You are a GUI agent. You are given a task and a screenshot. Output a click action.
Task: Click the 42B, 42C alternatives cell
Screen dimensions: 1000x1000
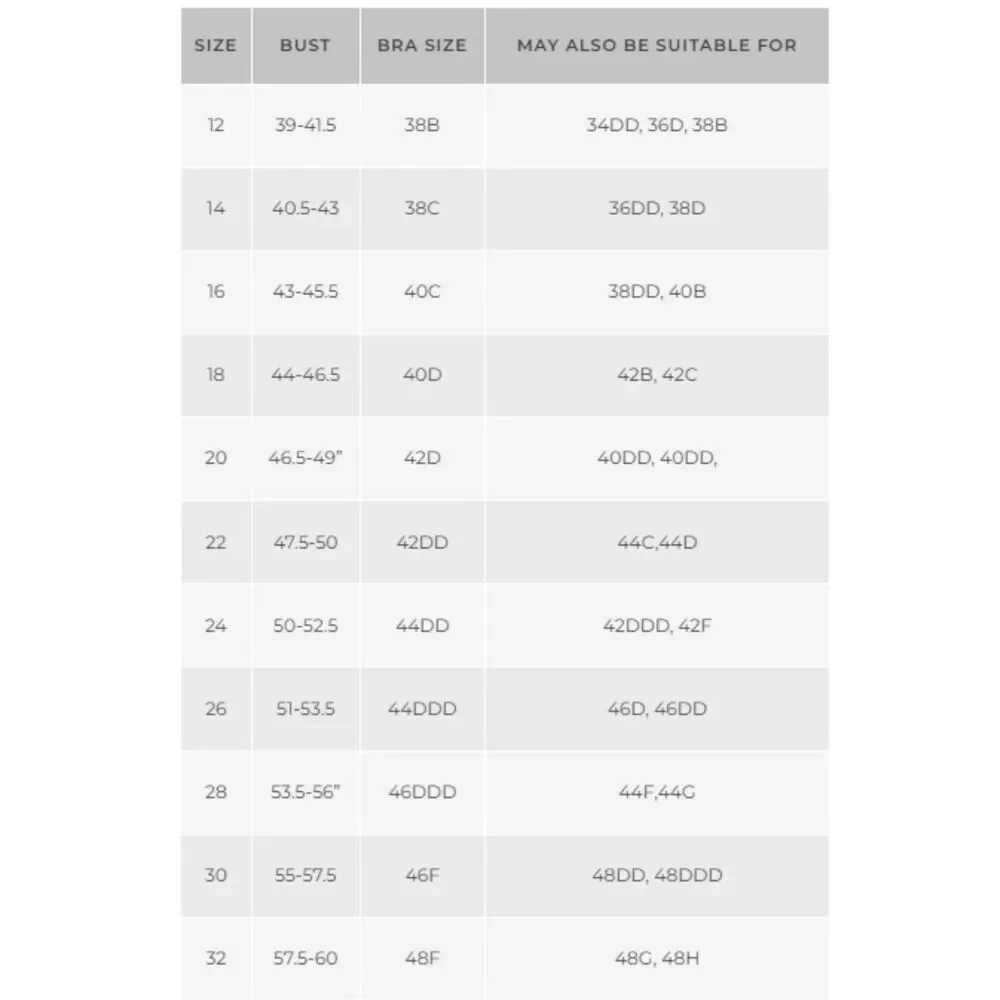(x=657, y=375)
